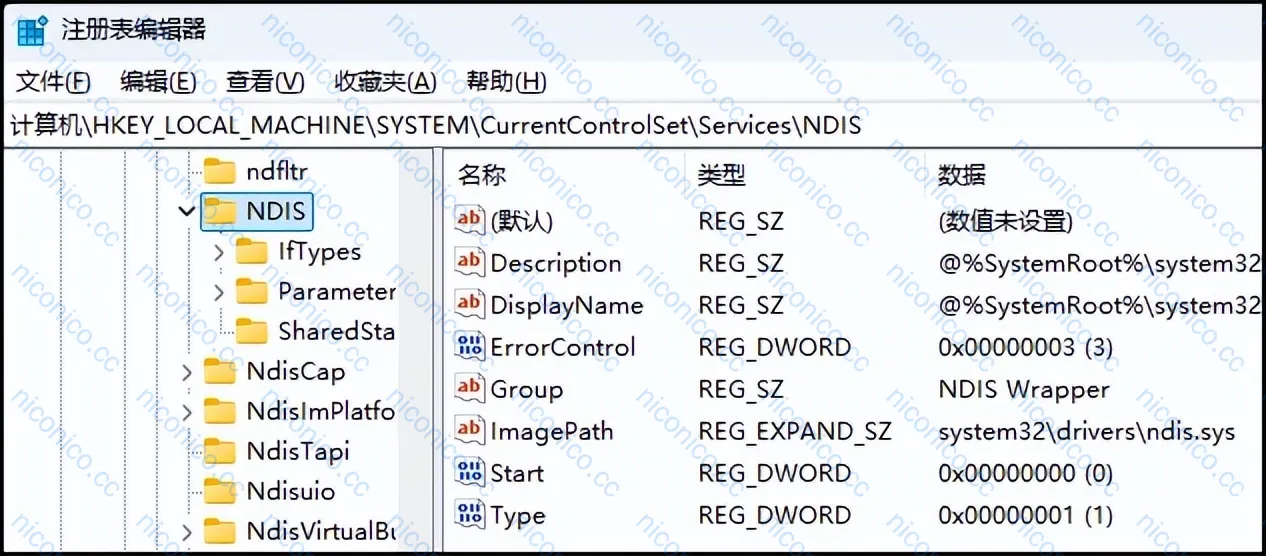Click the NdisTapi folder icon
Image resolution: width=1266 pixels, height=556 pixels.
[220, 451]
